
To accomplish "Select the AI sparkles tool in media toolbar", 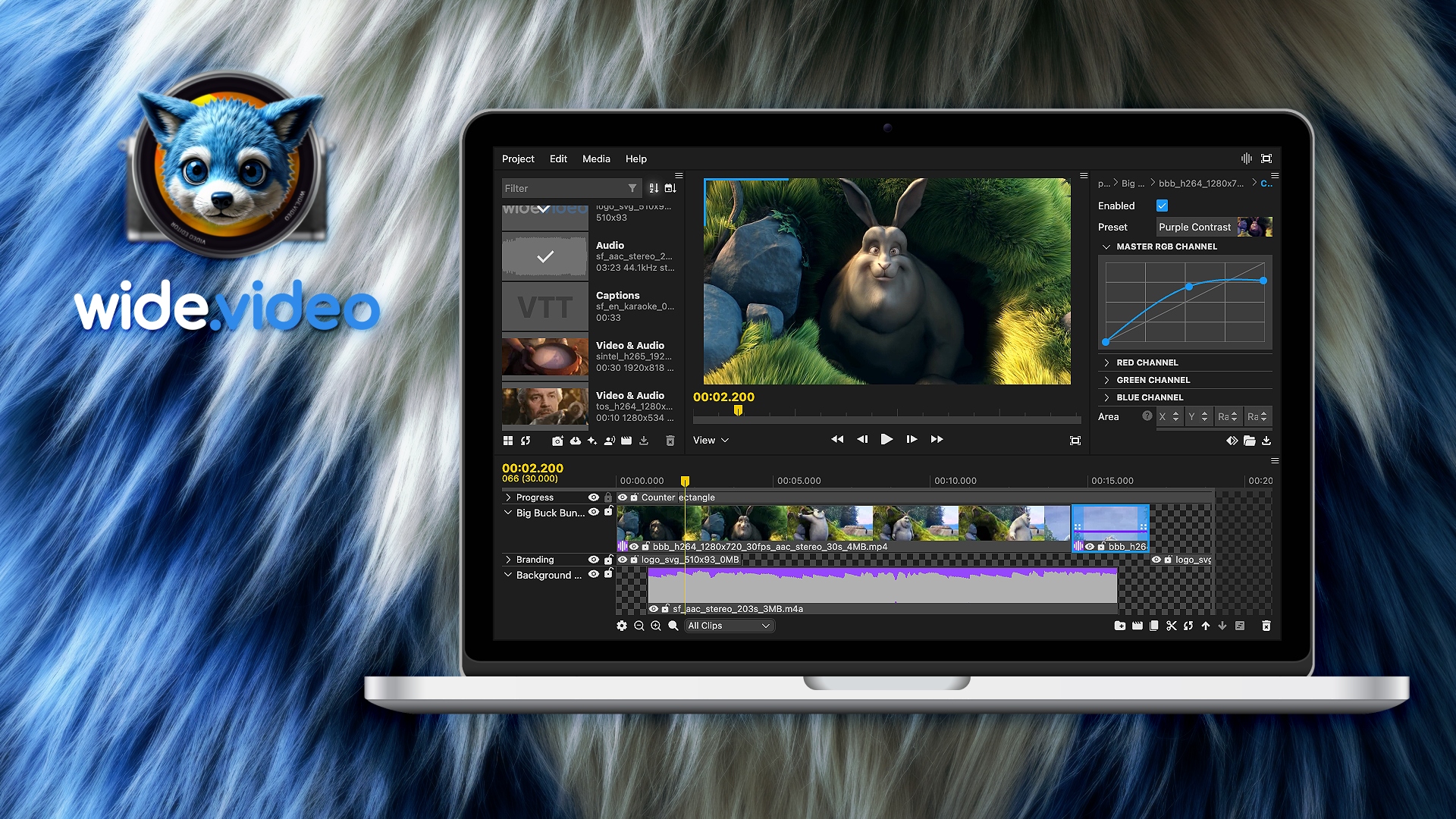I will click(x=592, y=440).
